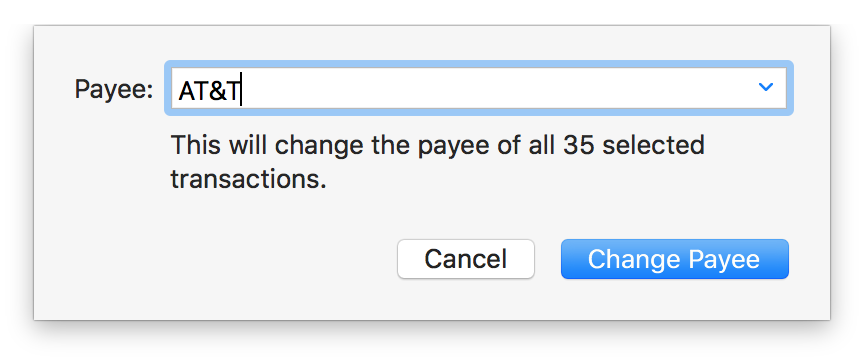
Task: Place cursor after AT&T text
Action: click(241, 91)
